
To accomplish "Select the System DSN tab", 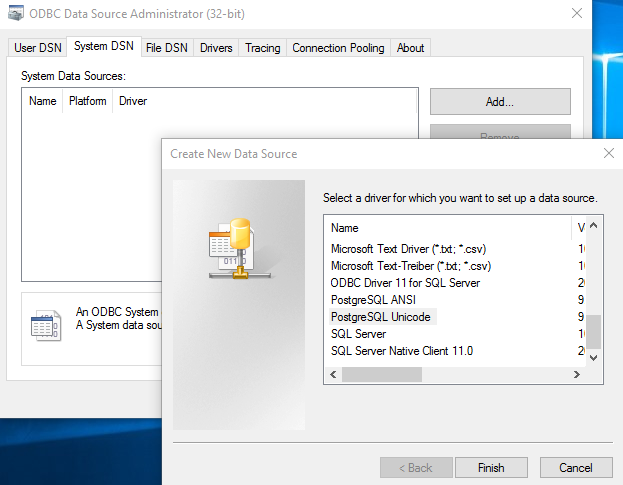I will (x=104, y=46).
